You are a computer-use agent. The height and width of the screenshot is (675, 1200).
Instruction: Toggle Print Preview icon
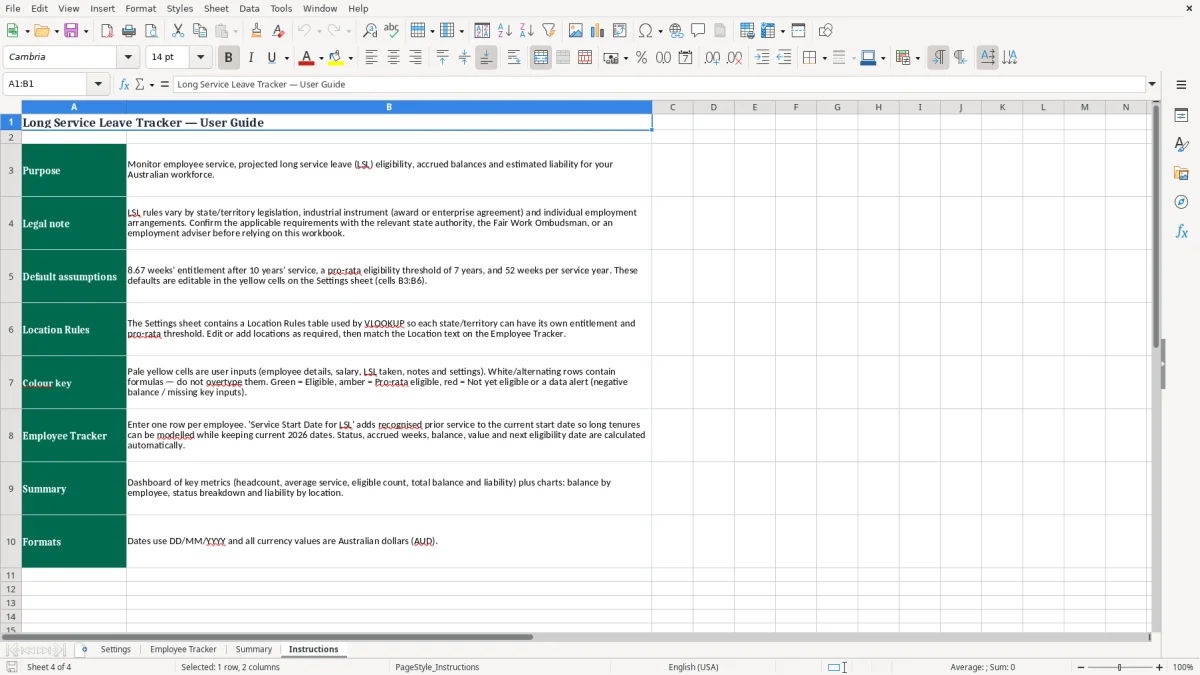(x=151, y=31)
